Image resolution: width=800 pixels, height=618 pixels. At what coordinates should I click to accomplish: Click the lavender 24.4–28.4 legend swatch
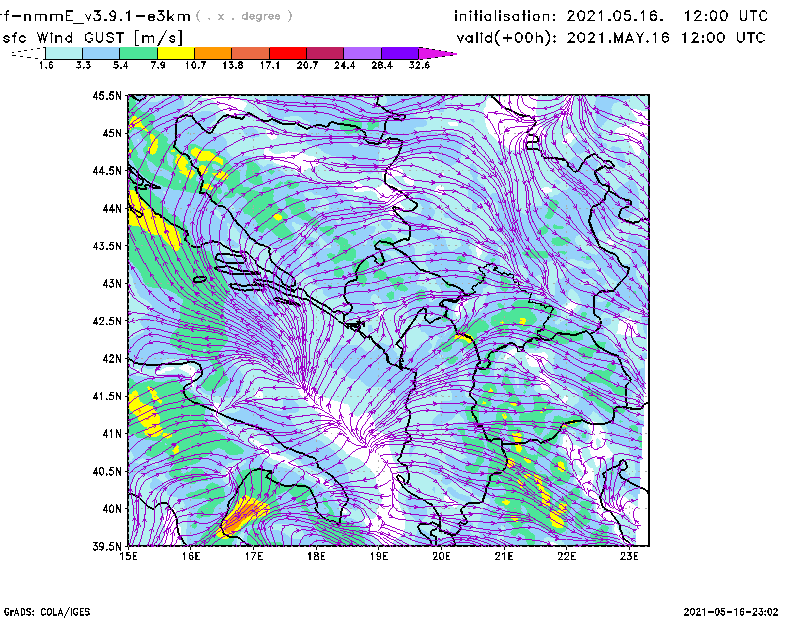362,53
